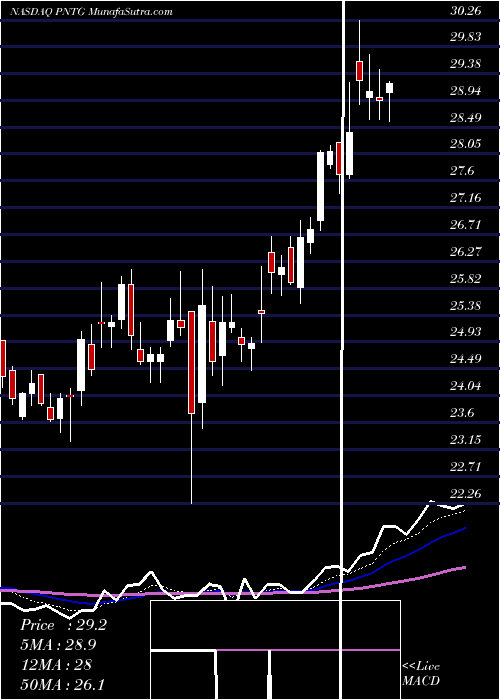The width and height of the screenshot is (500, 700).
Task: Click the 28.05 price axis label
Action: click(x=466, y=144)
